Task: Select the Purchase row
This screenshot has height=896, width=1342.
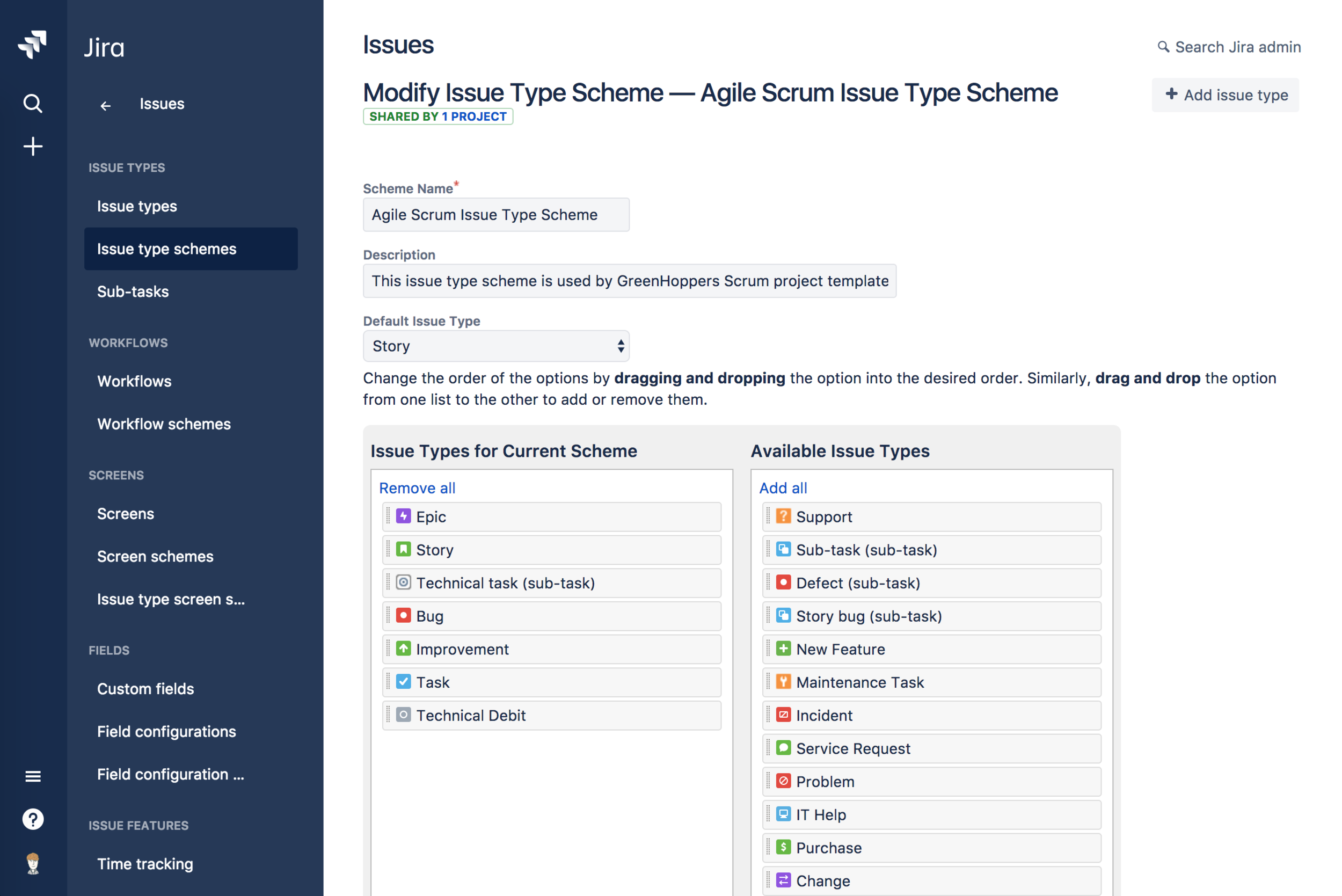Action: point(932,848)
